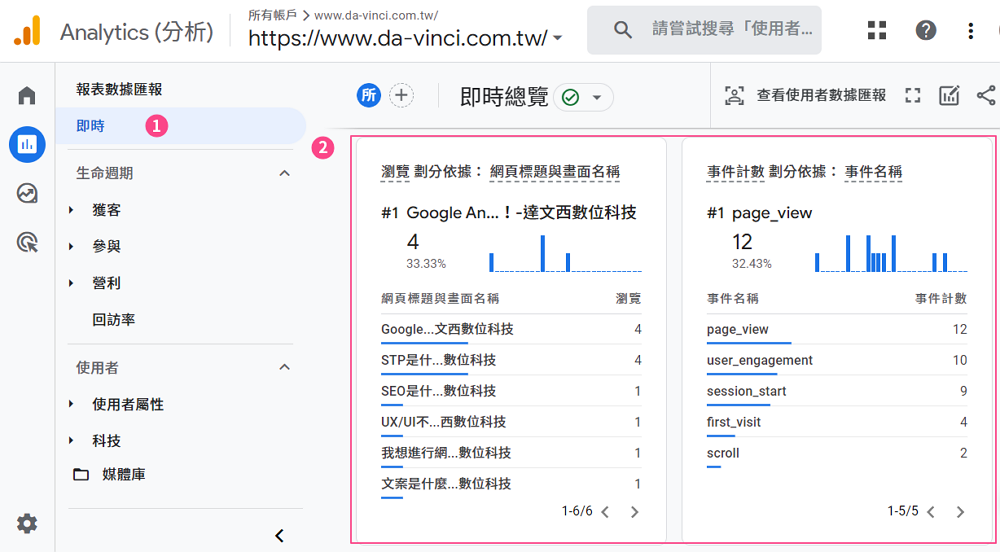Open the three-dot more options menu
The height and width of the screenshot is (552, 1000).
coord(971,31)
